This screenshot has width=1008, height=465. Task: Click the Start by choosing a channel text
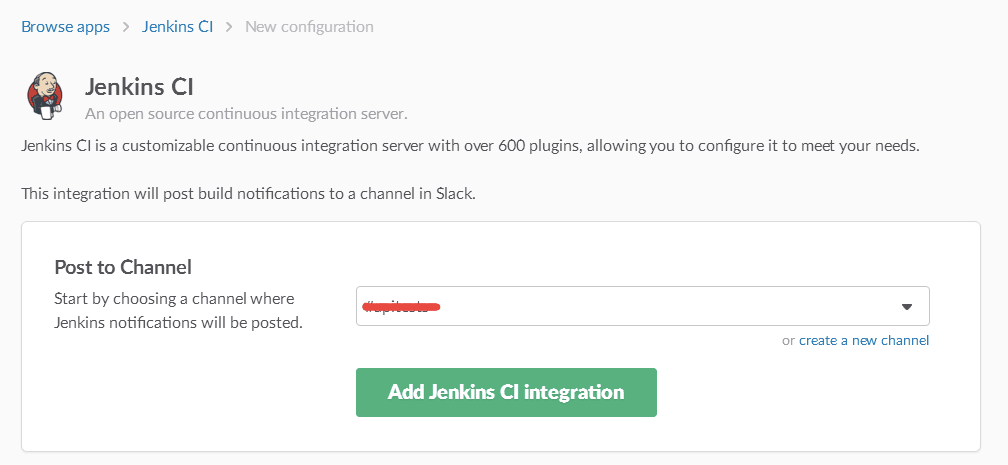[174, 298]
